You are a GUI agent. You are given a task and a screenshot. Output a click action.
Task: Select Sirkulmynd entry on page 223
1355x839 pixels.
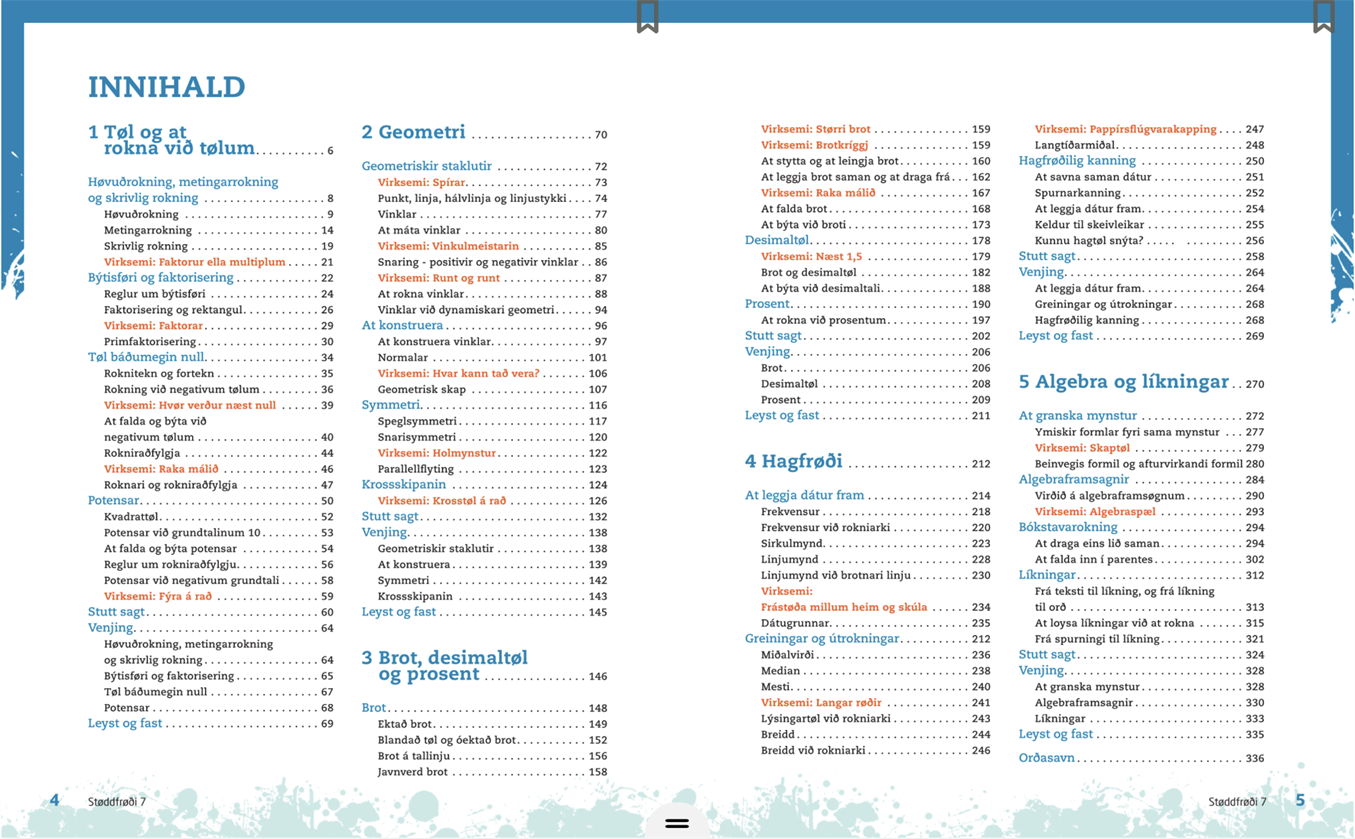(x=876, y=543)
